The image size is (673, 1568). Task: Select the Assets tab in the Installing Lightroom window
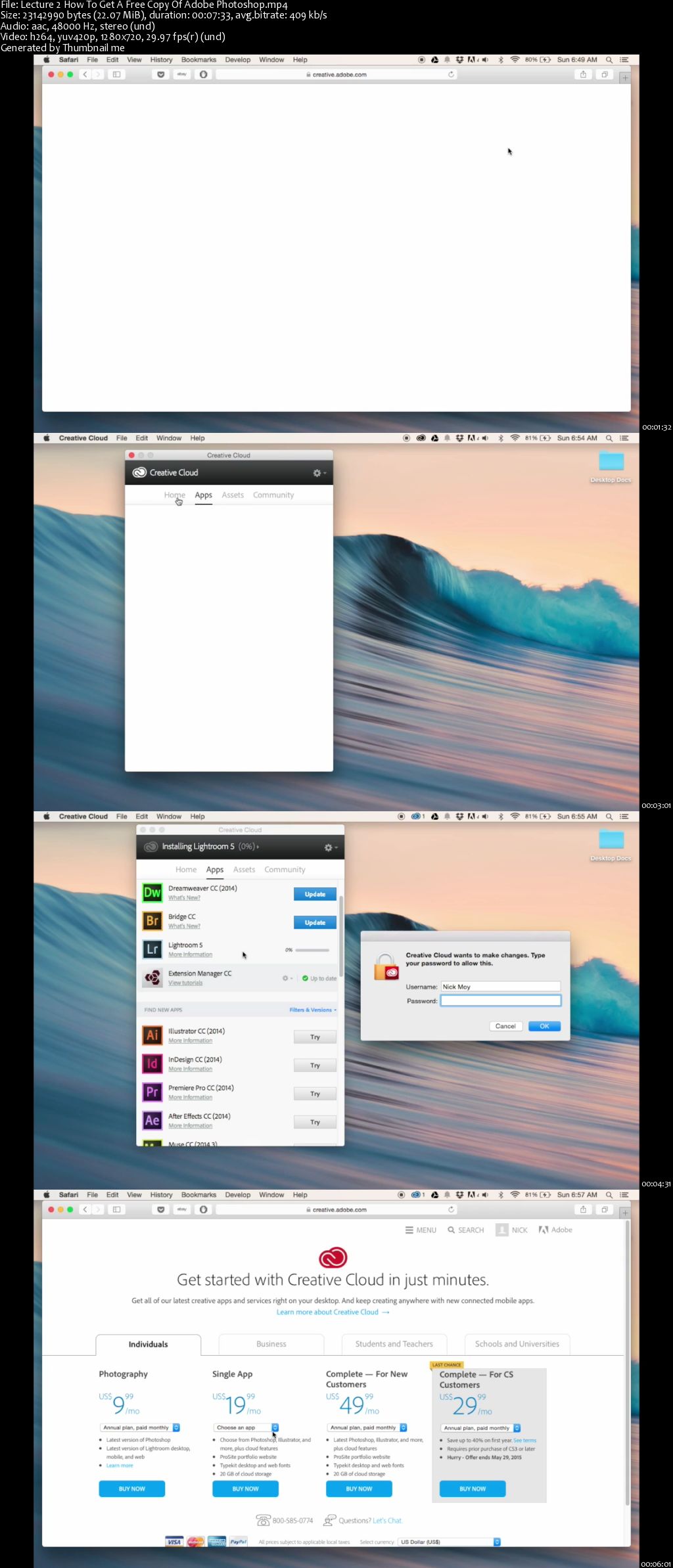click(244, 869)
